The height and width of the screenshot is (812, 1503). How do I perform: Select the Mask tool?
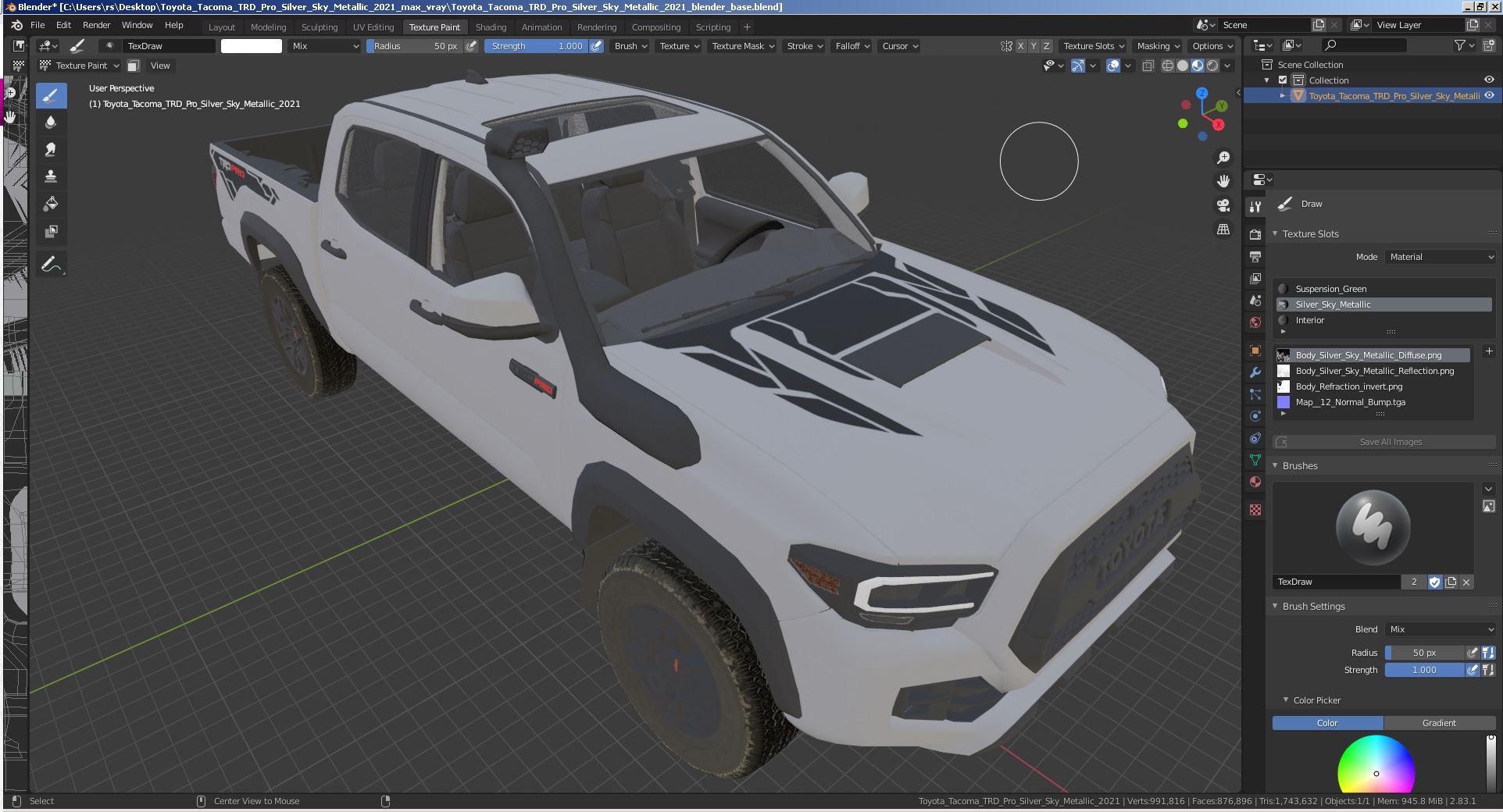pos(51,232)
